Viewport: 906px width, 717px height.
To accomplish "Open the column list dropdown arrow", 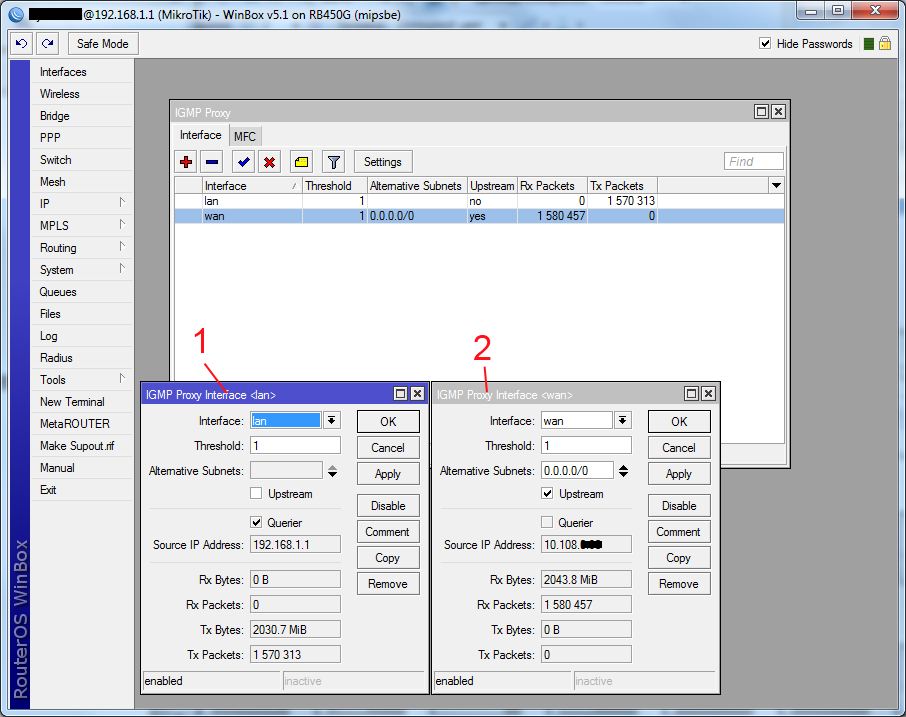I will pos(776,186).
